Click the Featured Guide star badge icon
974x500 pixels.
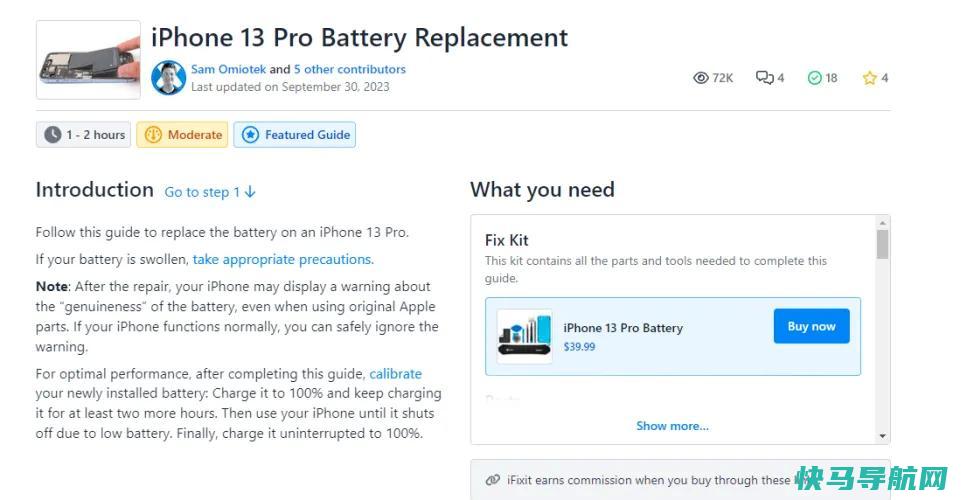(x=250, y=135)
